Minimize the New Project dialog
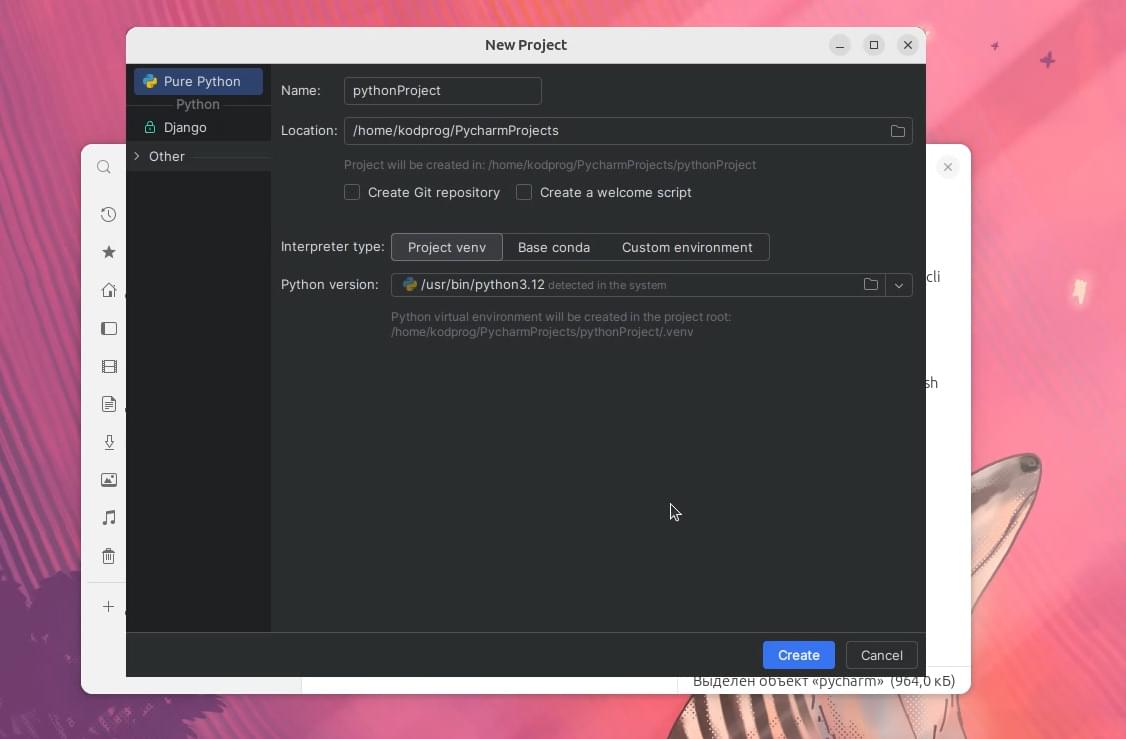This screenshot has width=1126, height=739. point(839,45)
